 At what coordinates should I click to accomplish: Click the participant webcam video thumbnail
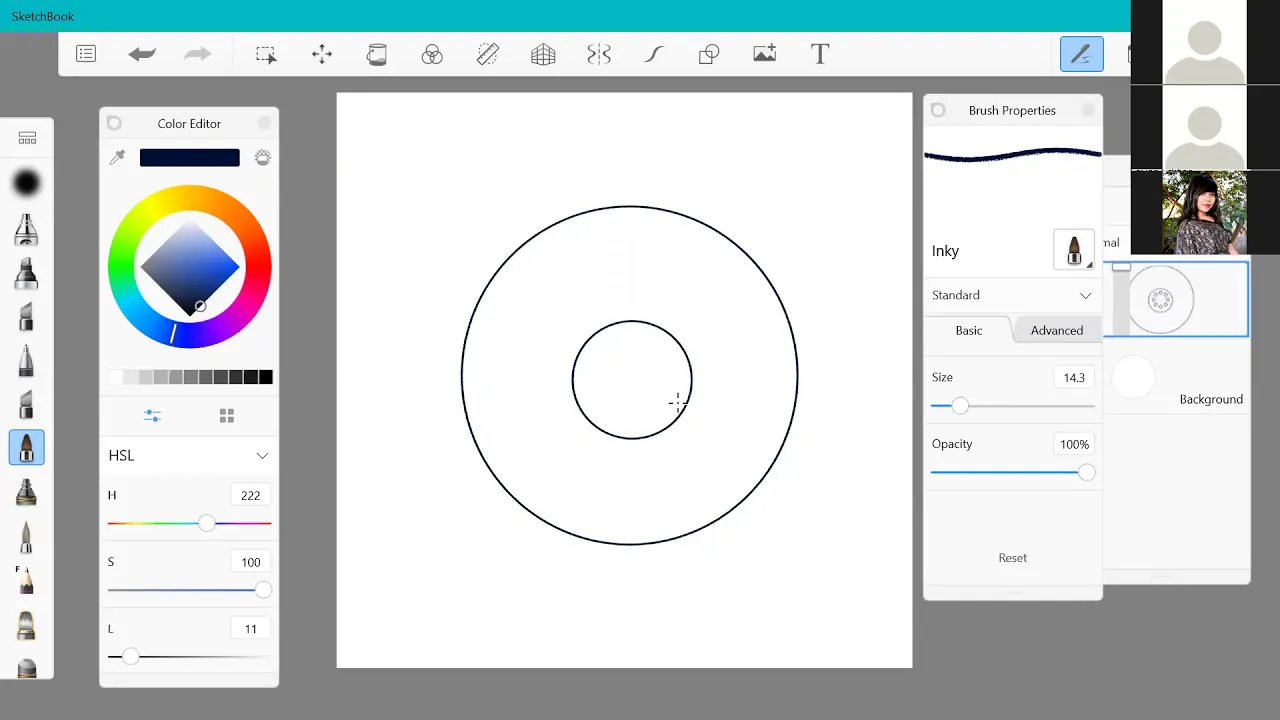tap(1204, 212)
